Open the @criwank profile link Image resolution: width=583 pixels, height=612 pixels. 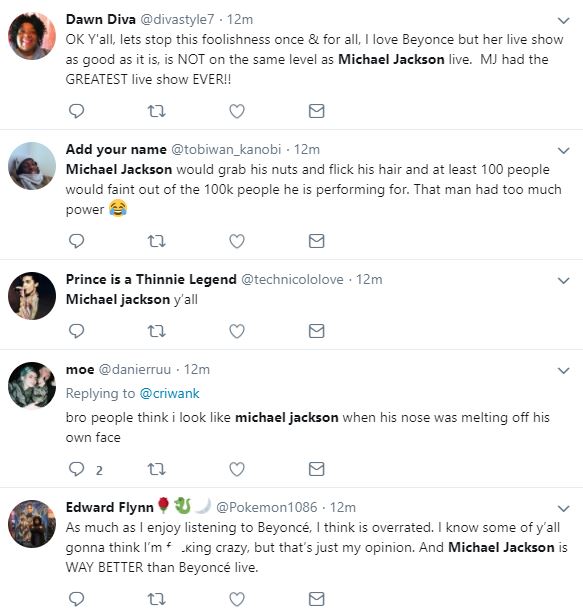point(169,393)
